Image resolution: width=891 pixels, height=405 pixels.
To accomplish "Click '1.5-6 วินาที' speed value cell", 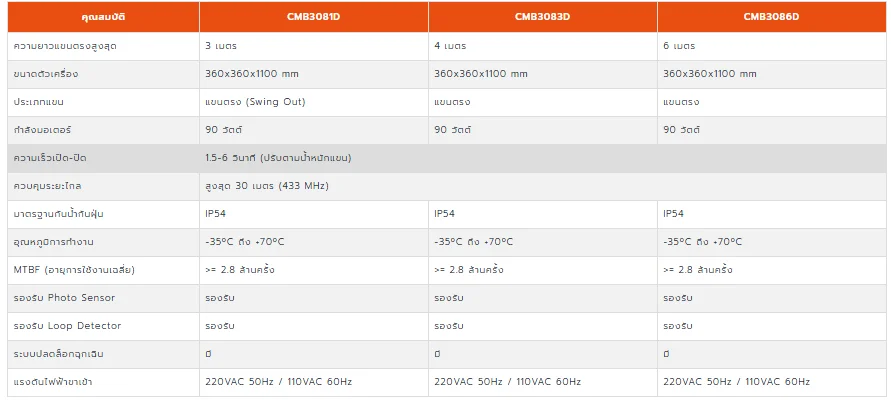I will (543, 158).
